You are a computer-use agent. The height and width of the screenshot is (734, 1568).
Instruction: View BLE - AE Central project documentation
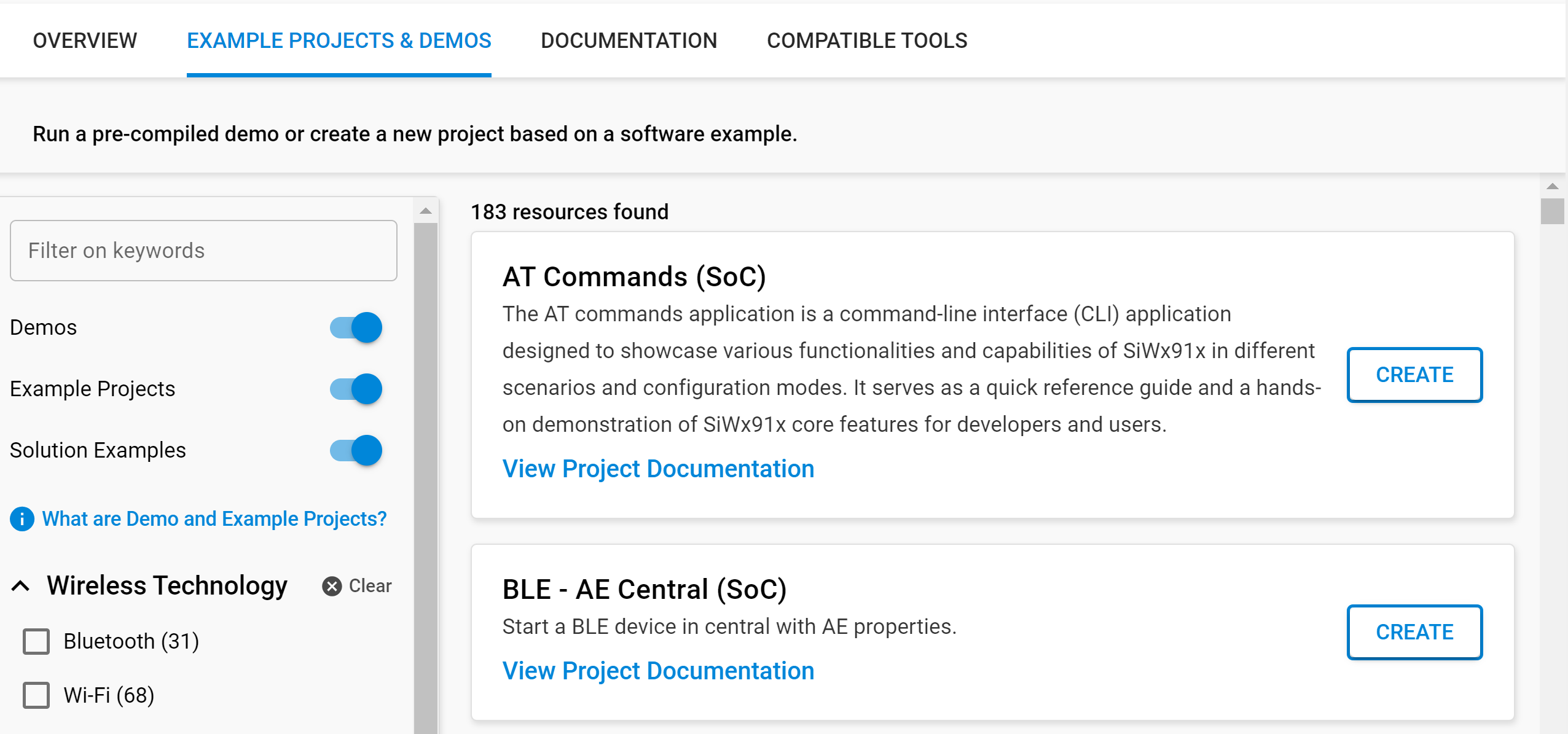(x=658, y=670)
